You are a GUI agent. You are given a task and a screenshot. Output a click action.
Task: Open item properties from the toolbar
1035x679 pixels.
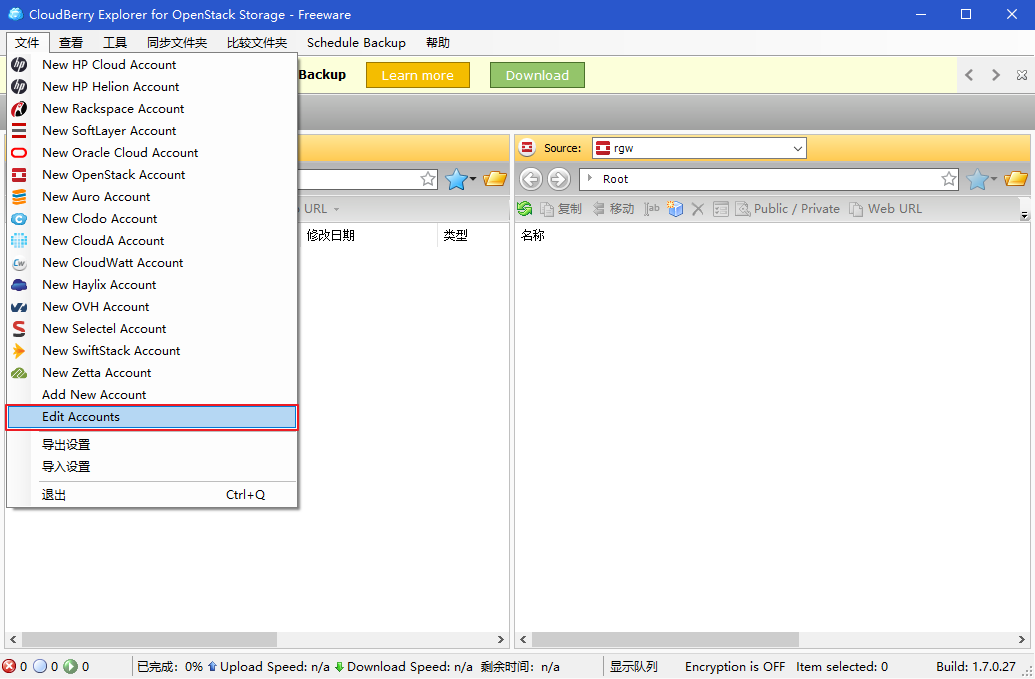(x=721, y=208)
